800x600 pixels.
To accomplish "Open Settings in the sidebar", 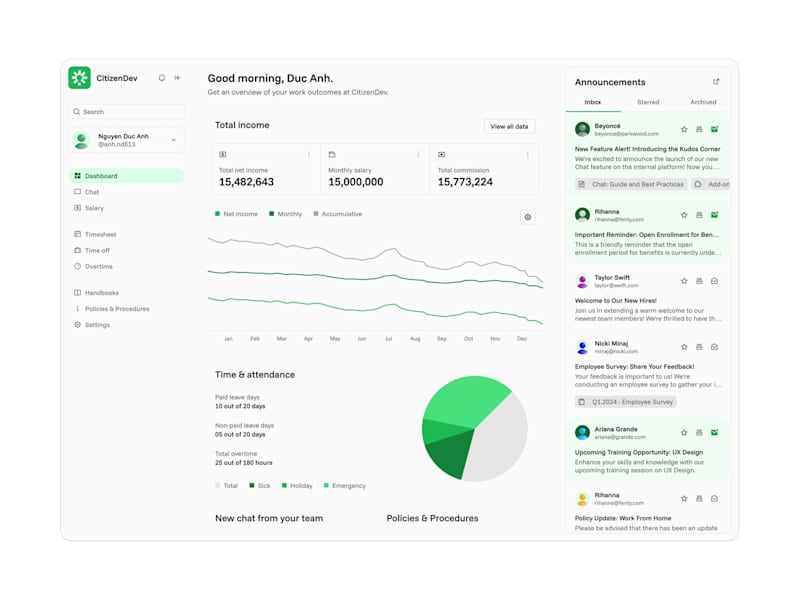I will click(x=92, y=324).
